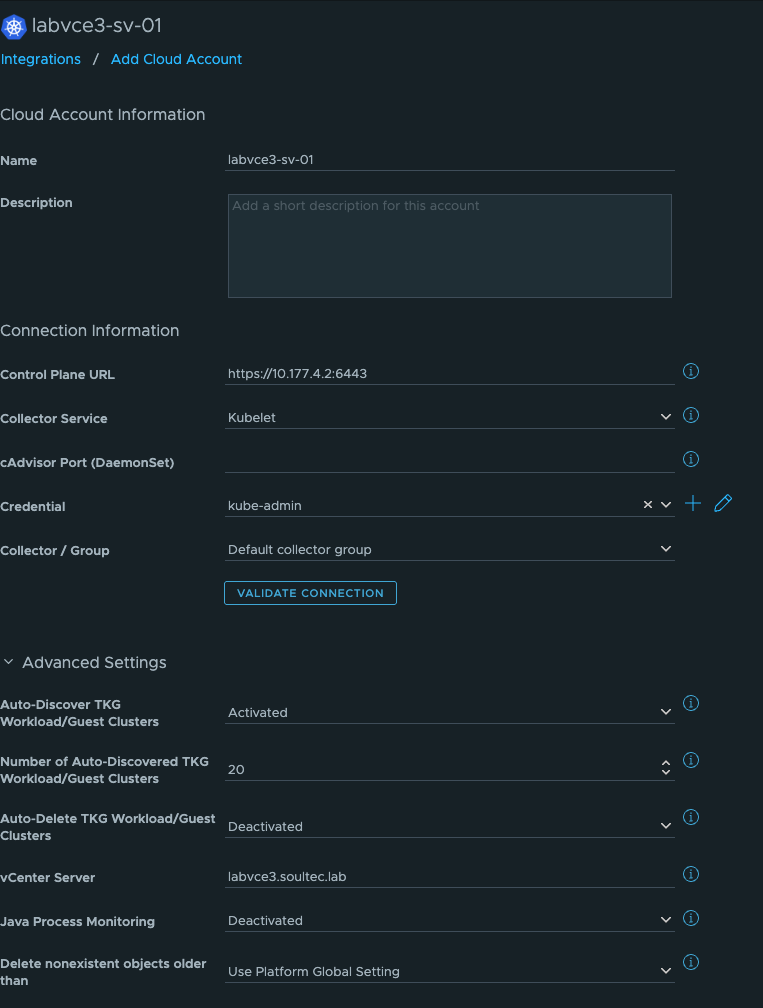Screen dimensions: 763x1008
Task: Show info for cAdvisor Port (DaemonSet)
Action: pyautogui.click(x=691, y=459)
